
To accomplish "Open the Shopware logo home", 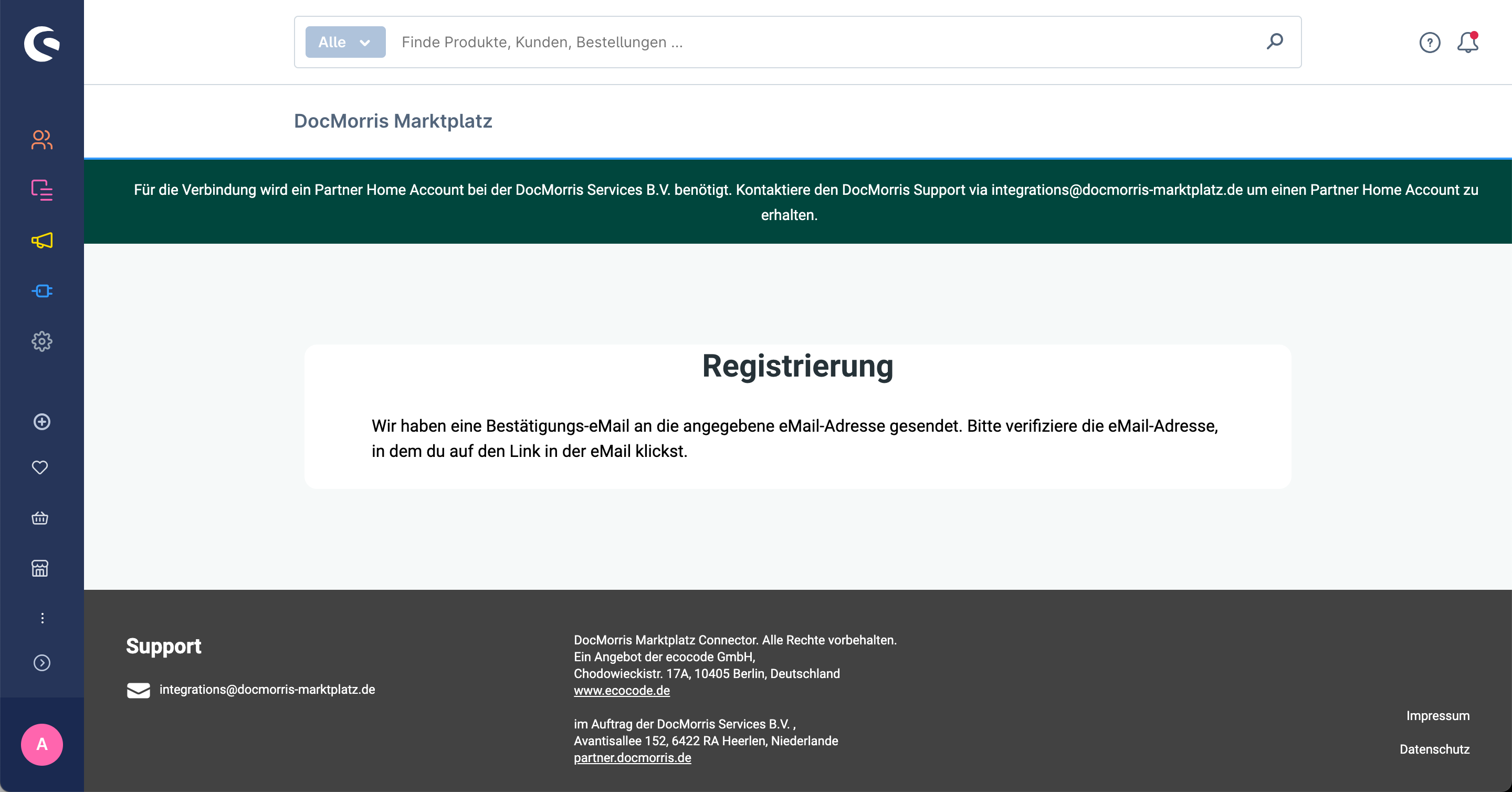I will [x=41, y=43].
